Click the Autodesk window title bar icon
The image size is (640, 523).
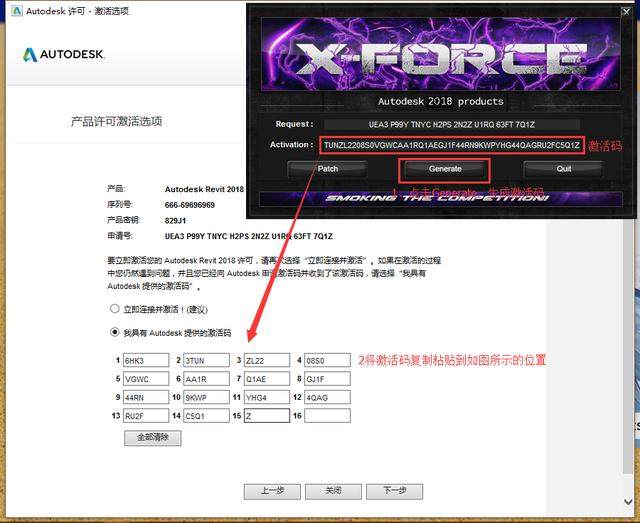tap(17, 11)
